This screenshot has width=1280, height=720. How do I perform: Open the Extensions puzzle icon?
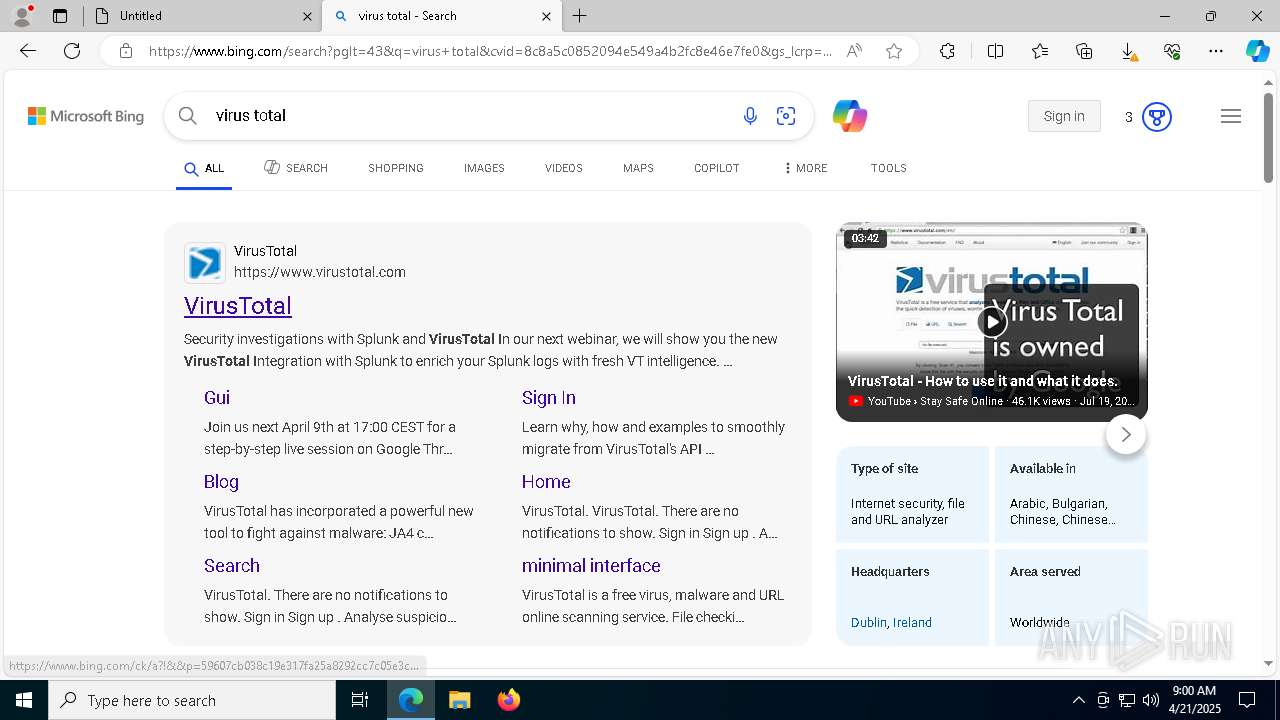948,51
